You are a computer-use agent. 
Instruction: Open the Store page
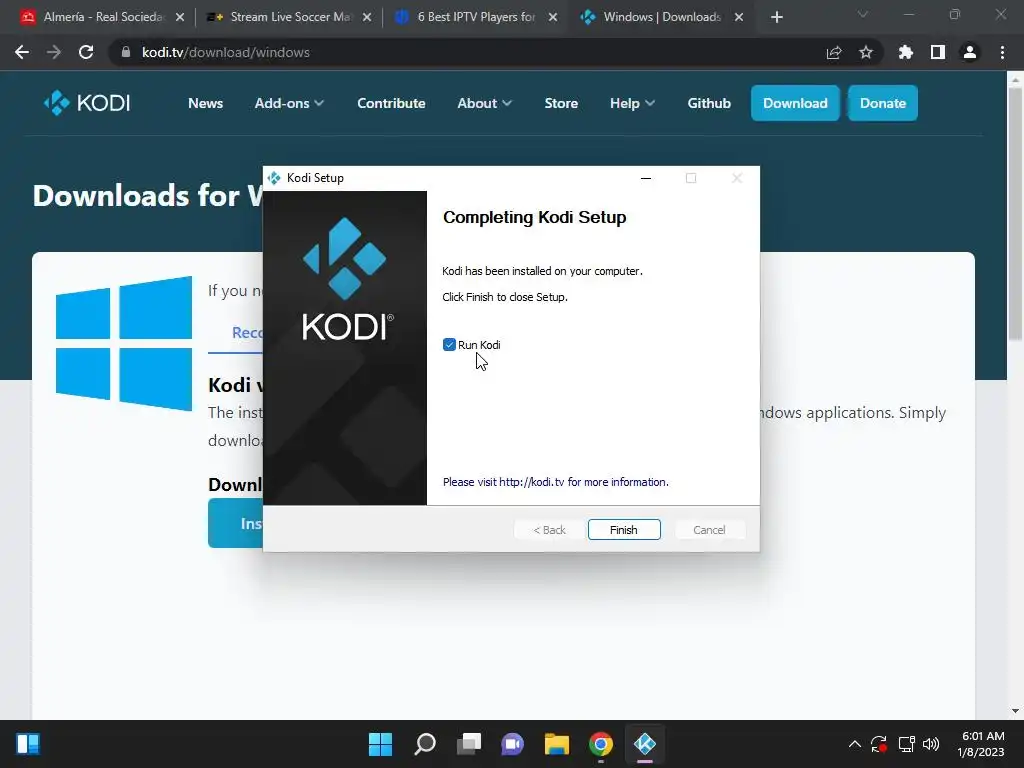561,103
